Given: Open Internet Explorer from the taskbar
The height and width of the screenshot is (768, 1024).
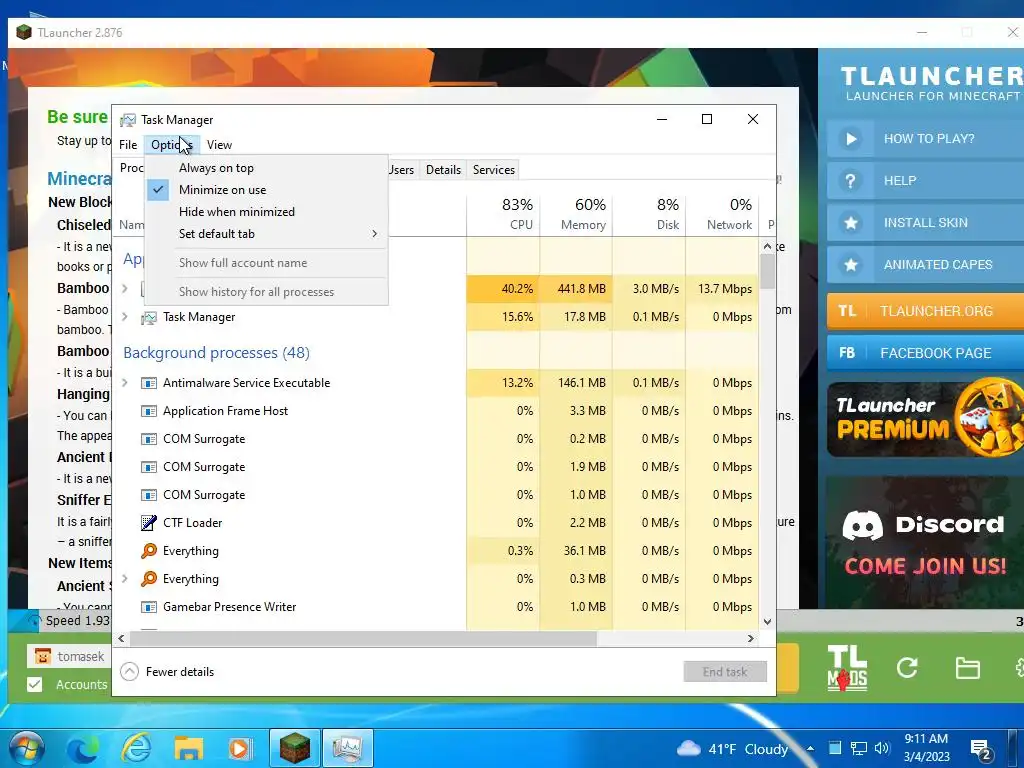Looking at the screenshot, I should [x=136, y=748].
